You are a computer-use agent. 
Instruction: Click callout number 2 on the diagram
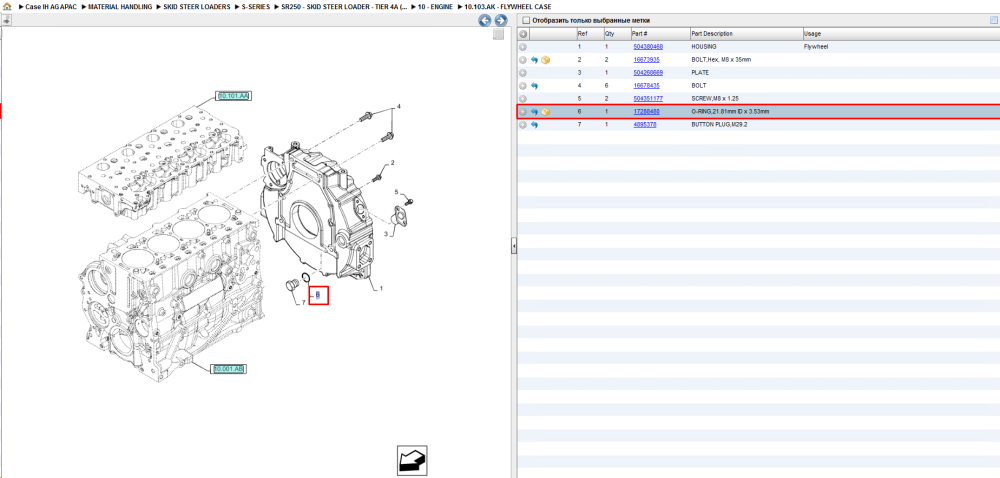click(x=392, y=163)
